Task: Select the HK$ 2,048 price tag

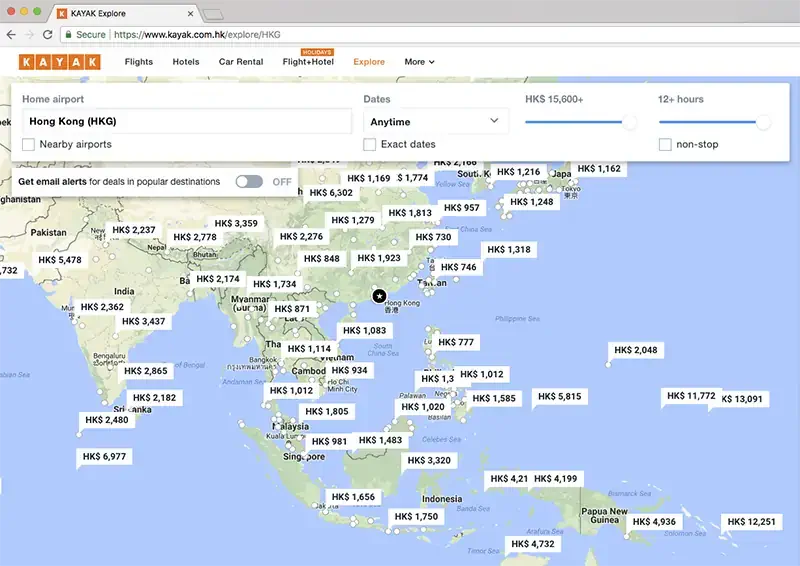Action: coord(636,350)
